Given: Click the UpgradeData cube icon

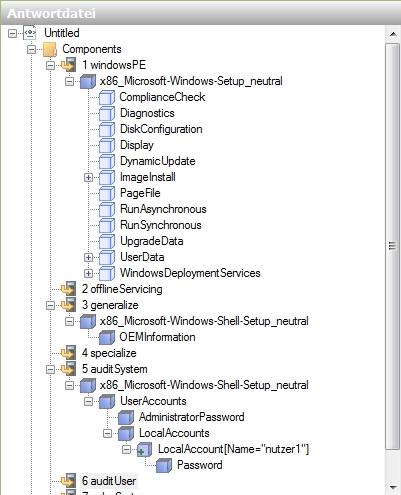Looking at the screenshot, I should 107,241.
